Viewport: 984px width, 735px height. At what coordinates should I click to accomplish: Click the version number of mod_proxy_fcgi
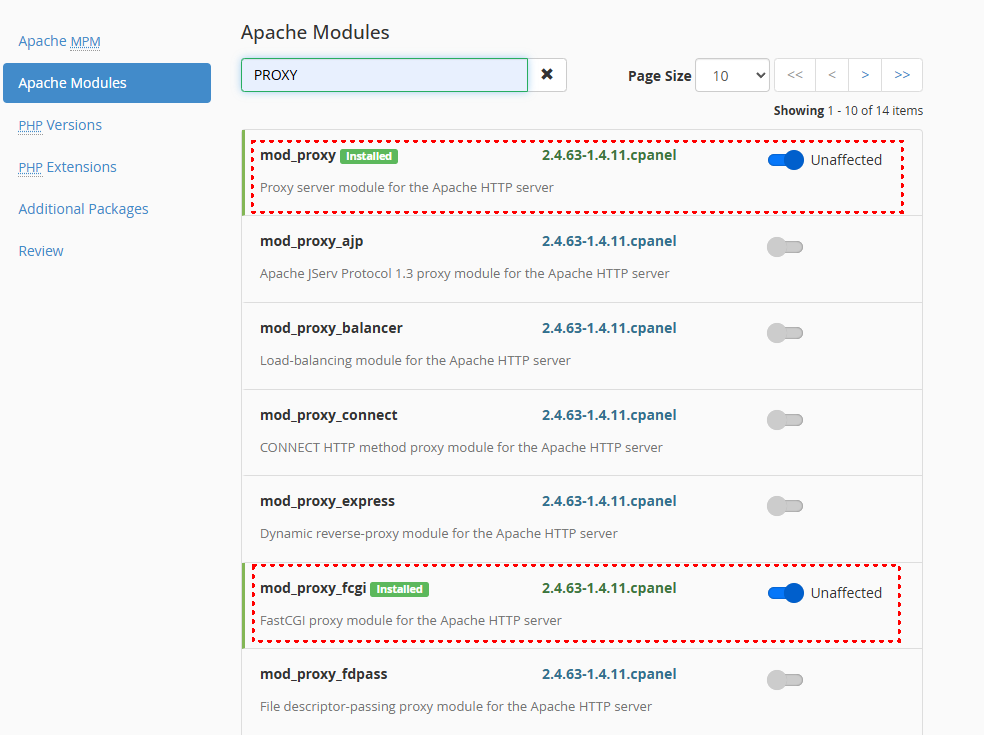(x=609, y=588)
